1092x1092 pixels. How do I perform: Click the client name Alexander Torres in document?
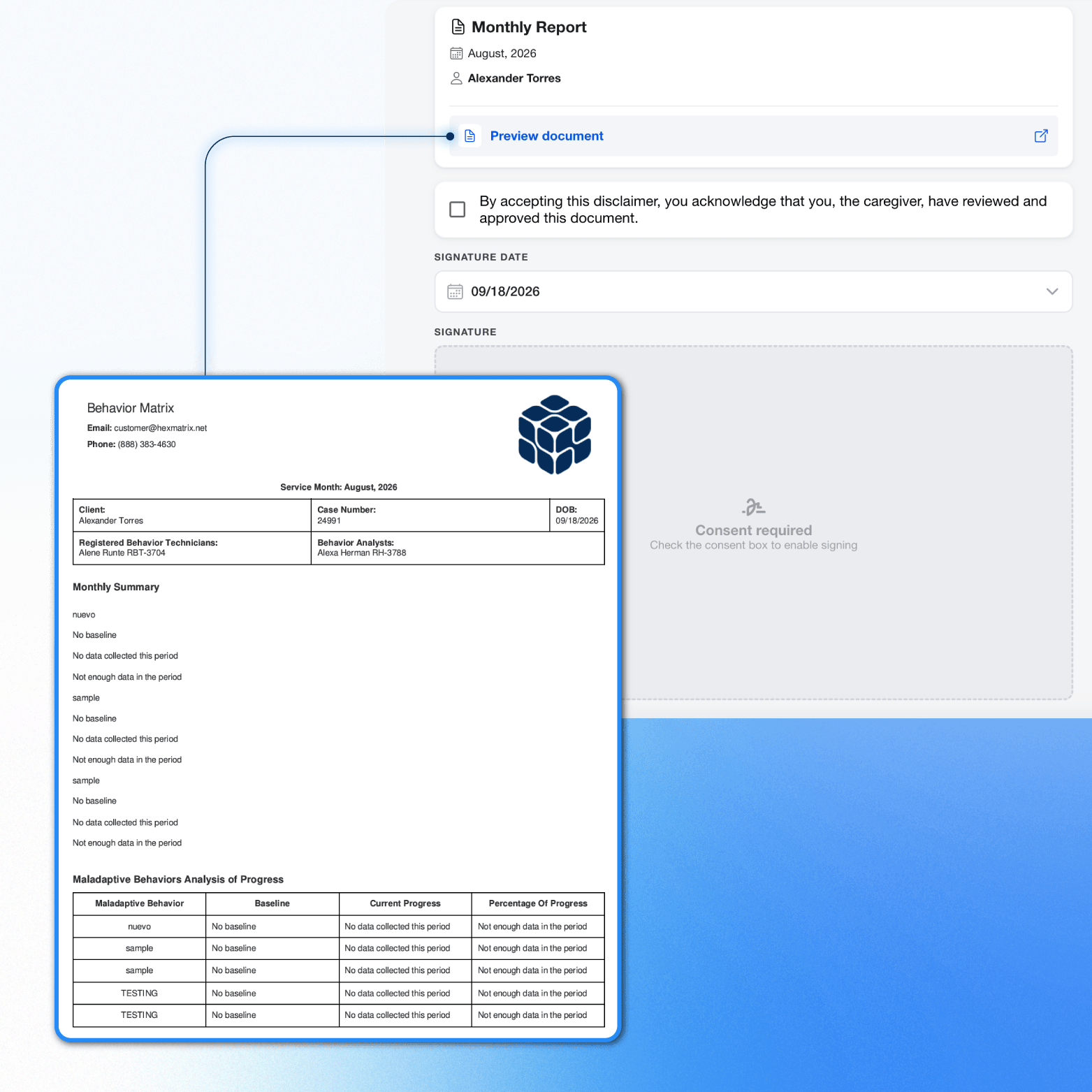[x=111, y=520]
